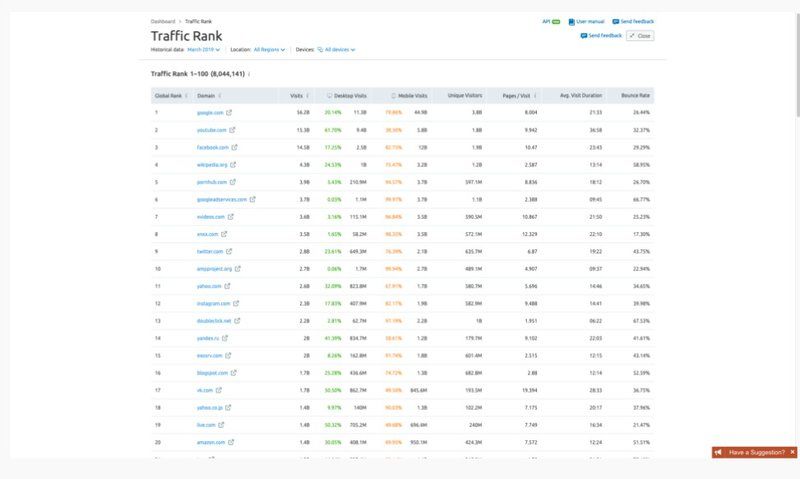Click the 26.44% bounce rate for google.com
The height and width of the screenshot is (479, 800).
tap(641, 113)
